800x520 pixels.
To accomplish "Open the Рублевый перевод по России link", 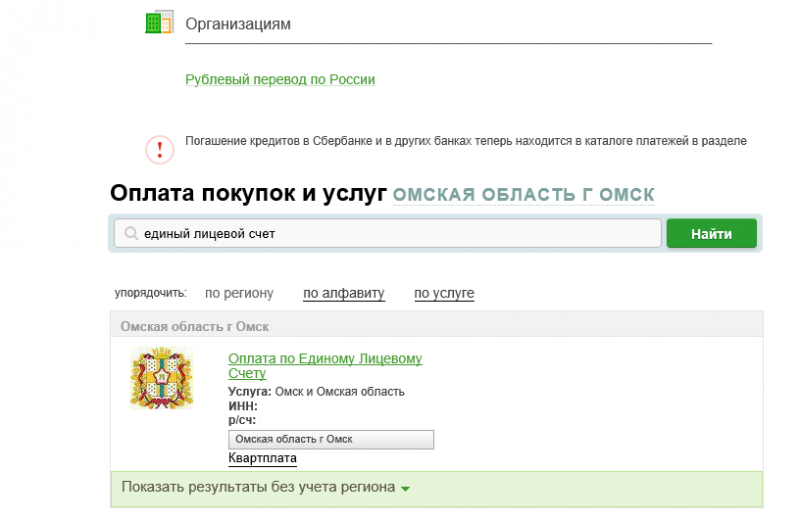I will [280, 80].
